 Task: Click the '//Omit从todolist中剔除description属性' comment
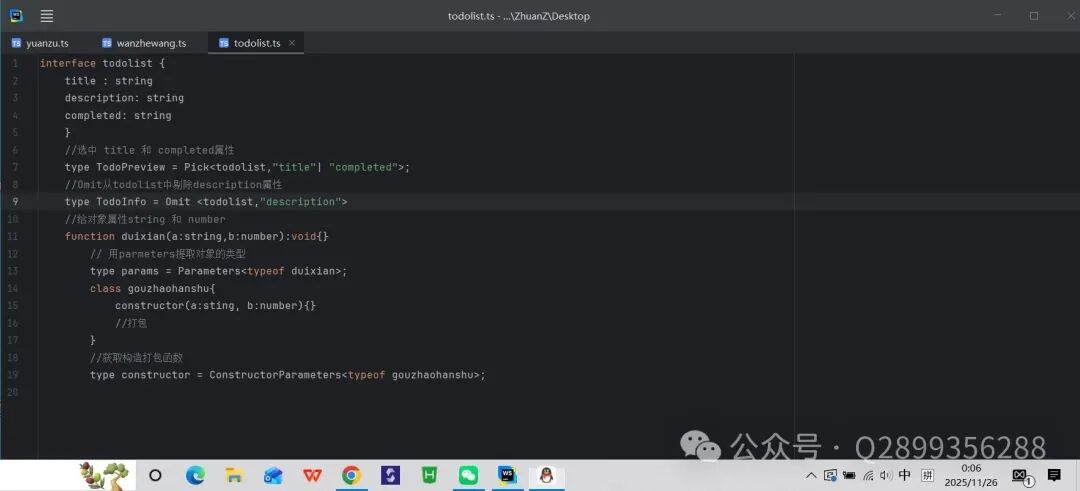(x=174, y=185)
